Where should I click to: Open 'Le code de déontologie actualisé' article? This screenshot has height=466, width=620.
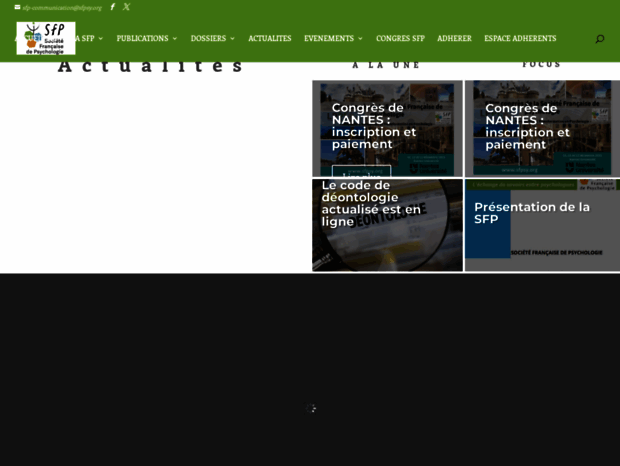tap(371, 203)
